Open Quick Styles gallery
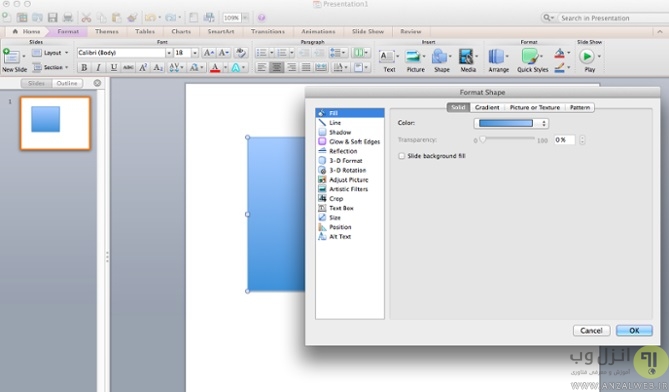The width and height of the screenshot is (669, 392). point(532,61)
